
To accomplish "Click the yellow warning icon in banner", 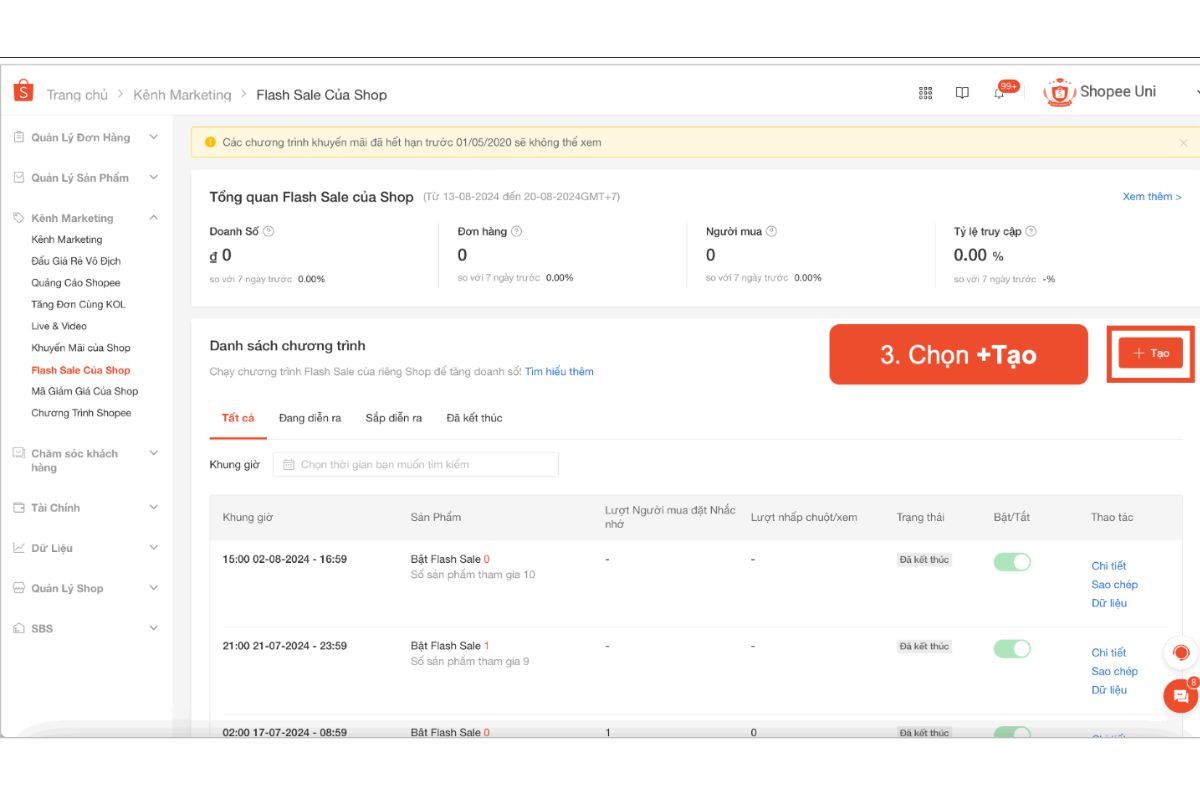I will (210, 142).
